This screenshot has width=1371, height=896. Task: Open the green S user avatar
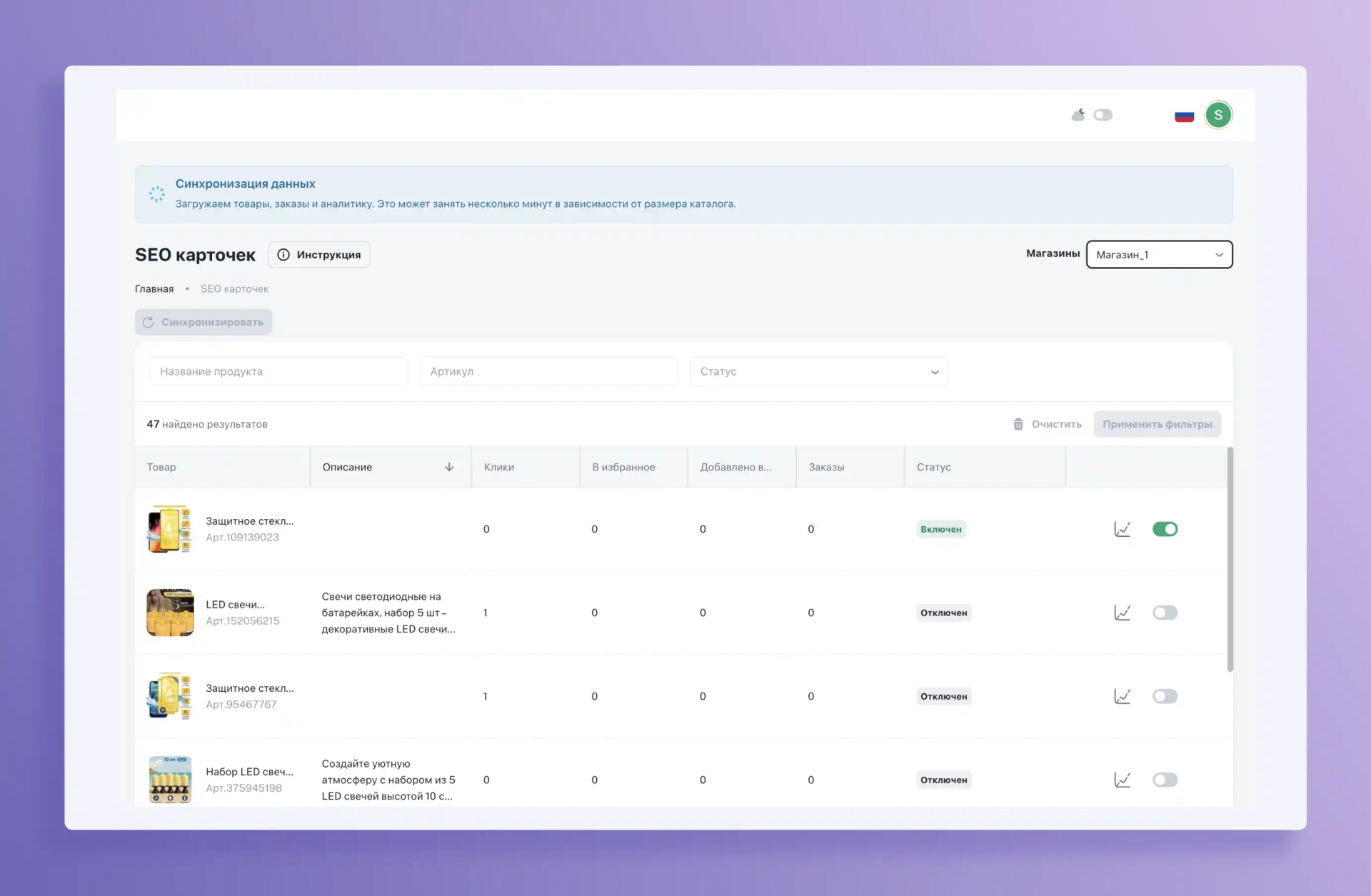tap(1218, 115)
